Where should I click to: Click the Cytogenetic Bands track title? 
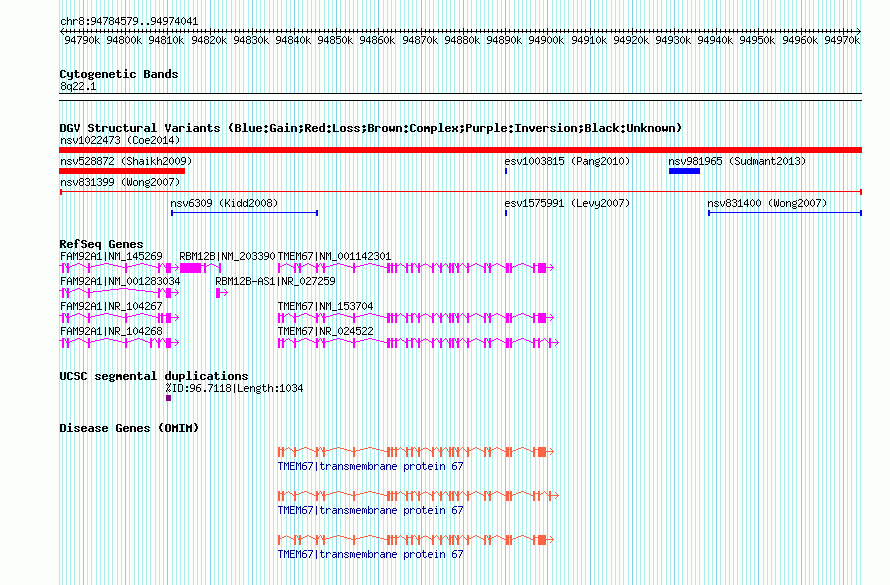coord(119,74)
